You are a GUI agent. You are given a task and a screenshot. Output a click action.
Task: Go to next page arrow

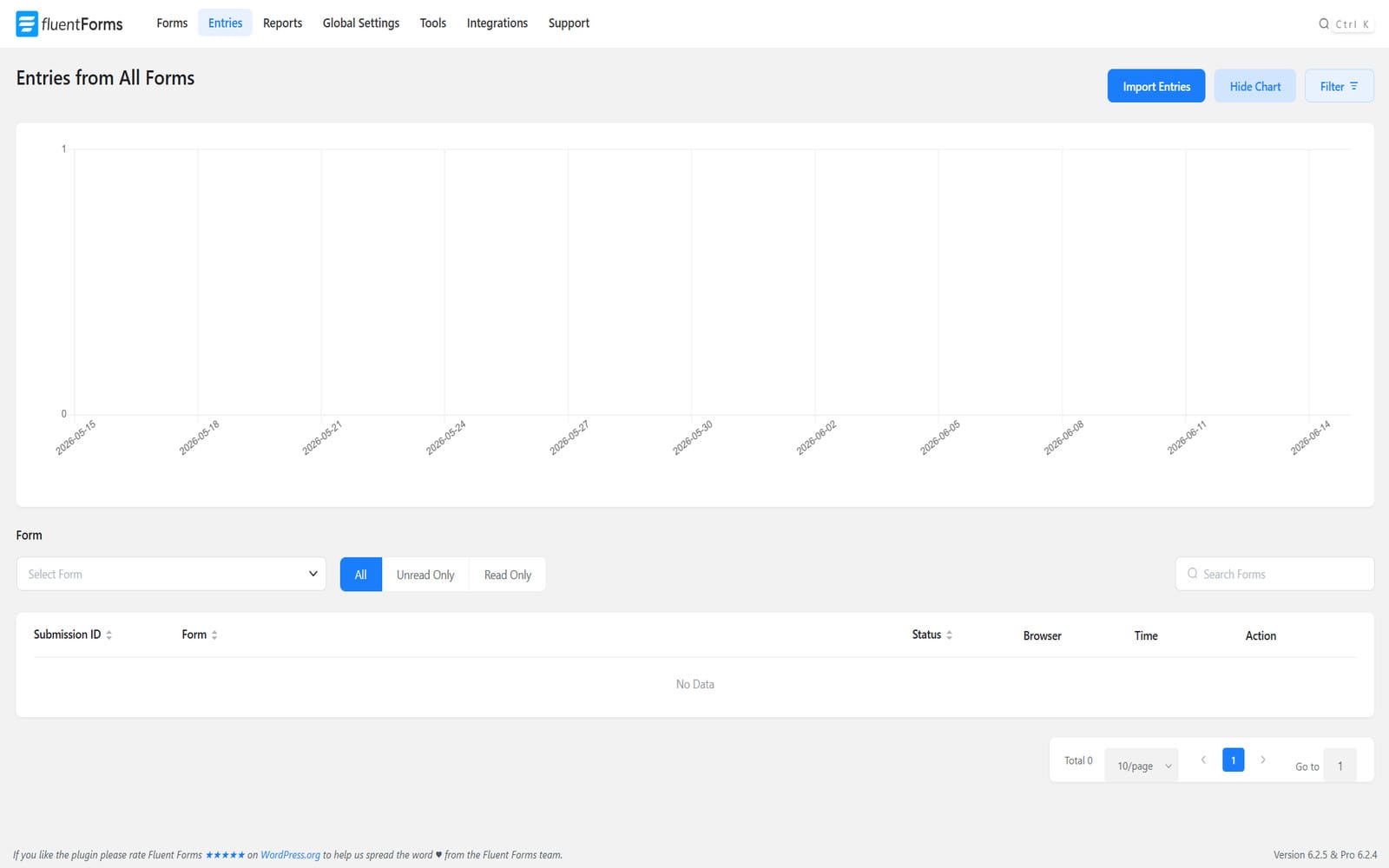pyautogui.click(x=1263, y=760)
